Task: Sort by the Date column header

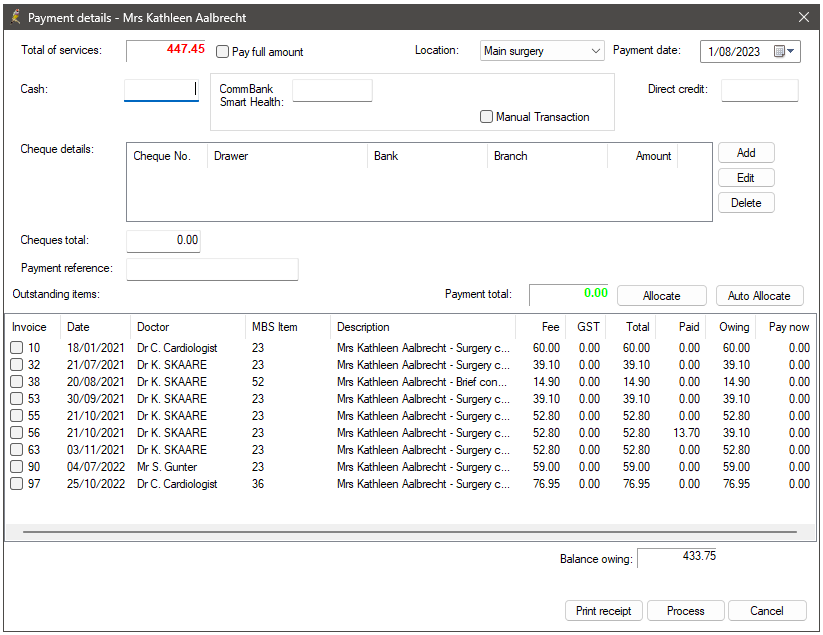Action: tap(95, 327)
